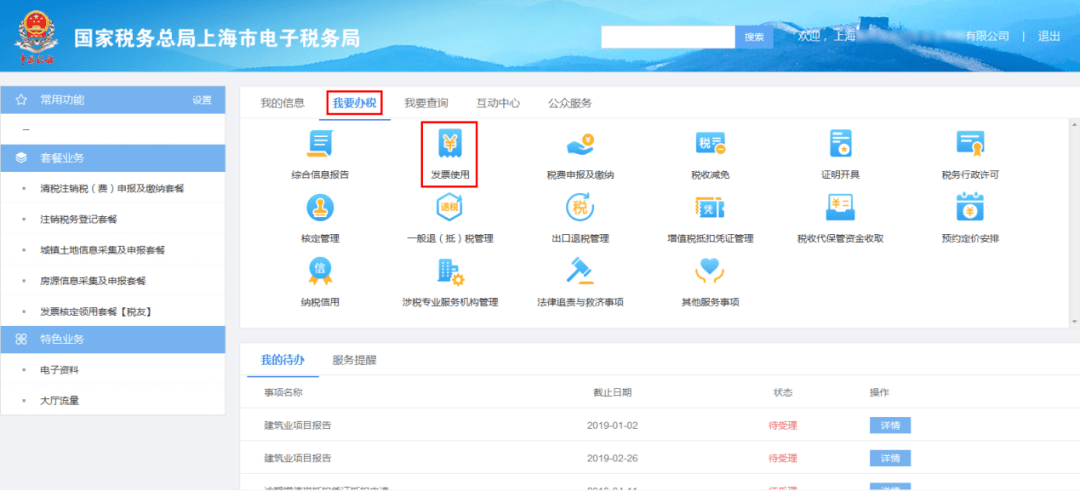
Task: Click the star icon beside 常用功能
Action: [21, 100]
